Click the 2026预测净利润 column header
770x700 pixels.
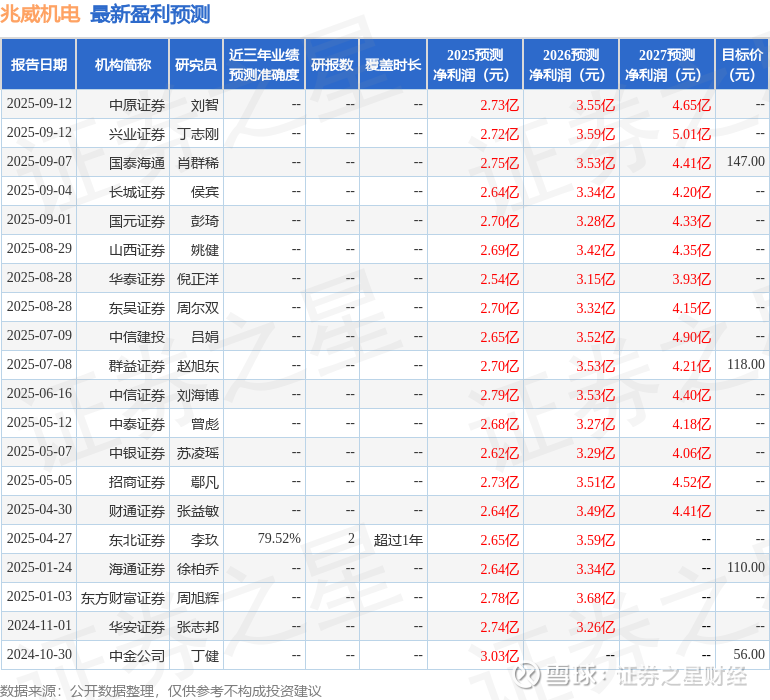tap(571, 65)
